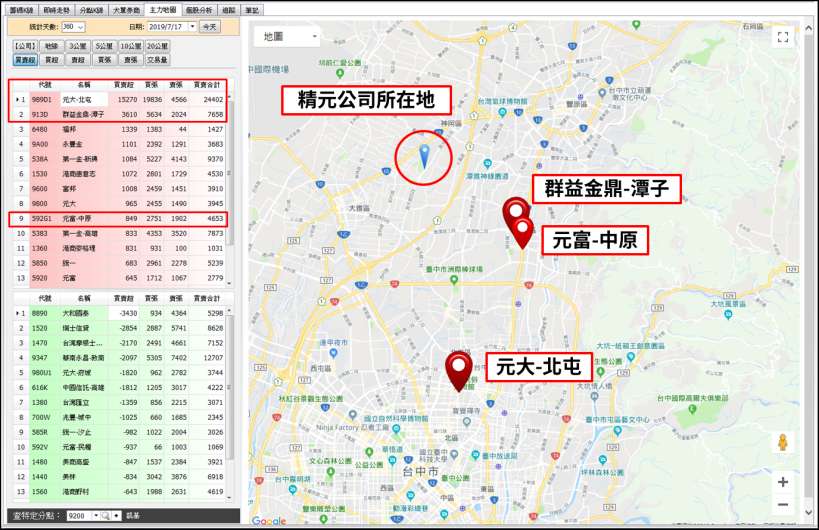819x530 pixels.
Task: Select the row 第一金-新興
Action: click(x=120, y=159)
